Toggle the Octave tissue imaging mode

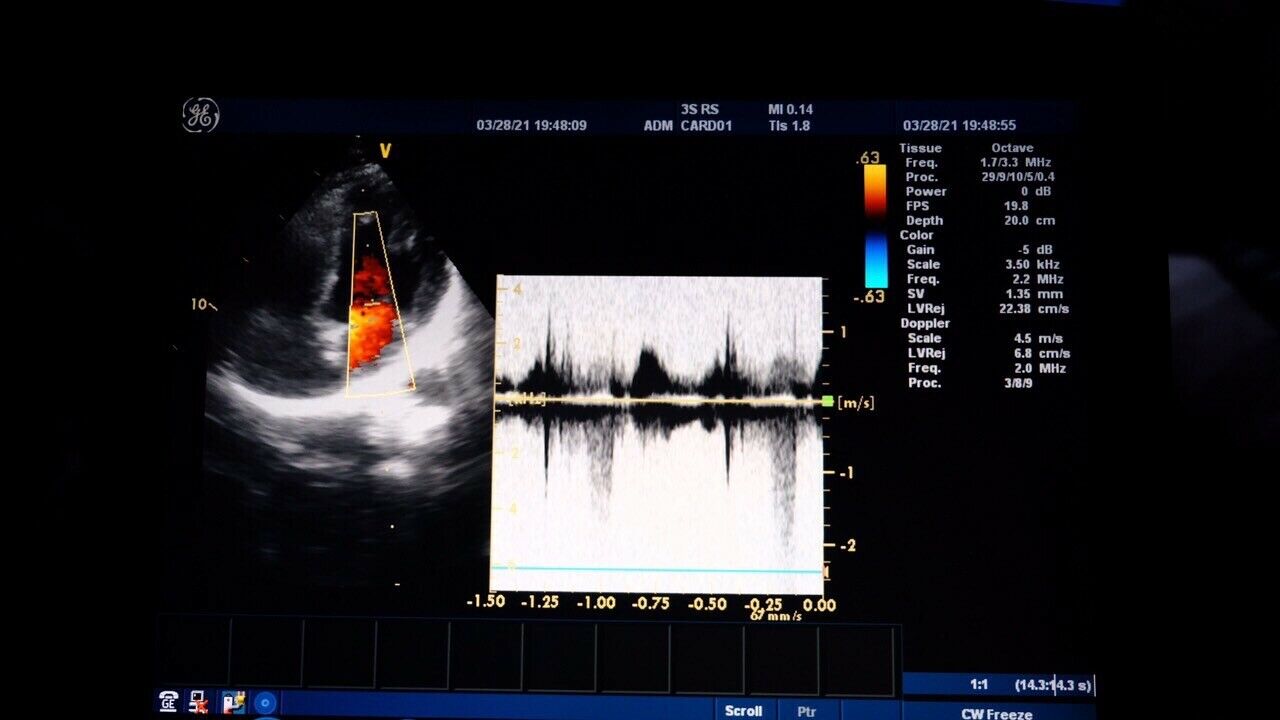click(1011, 147)
